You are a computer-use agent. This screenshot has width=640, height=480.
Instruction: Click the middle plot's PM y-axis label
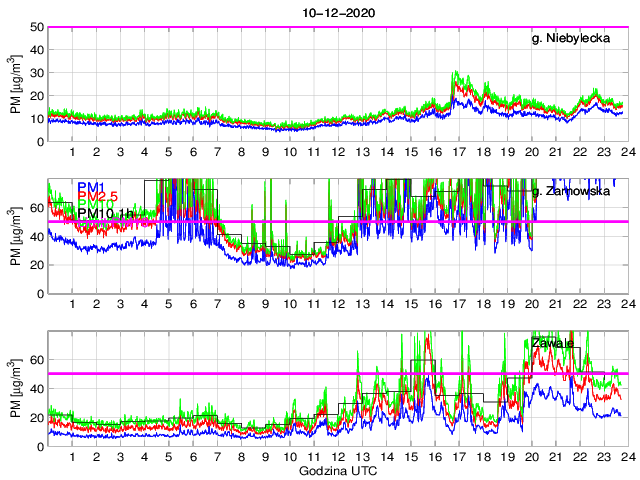click(14, 236)
